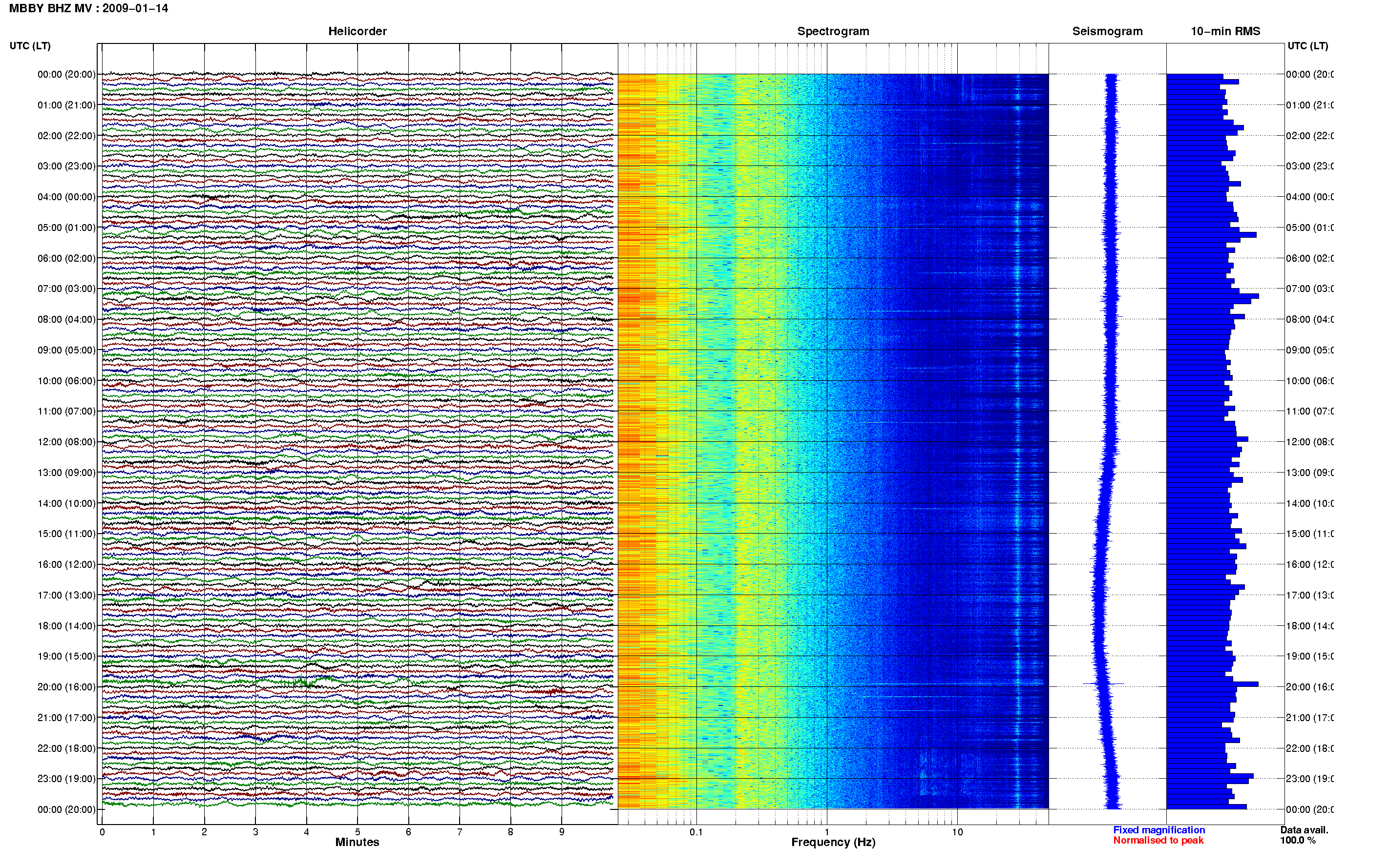Image resolution: width=1389 pixels, height=868 pixels.
Task: Click the '10-min RMS' panel heading
Action: (1225, 31)
